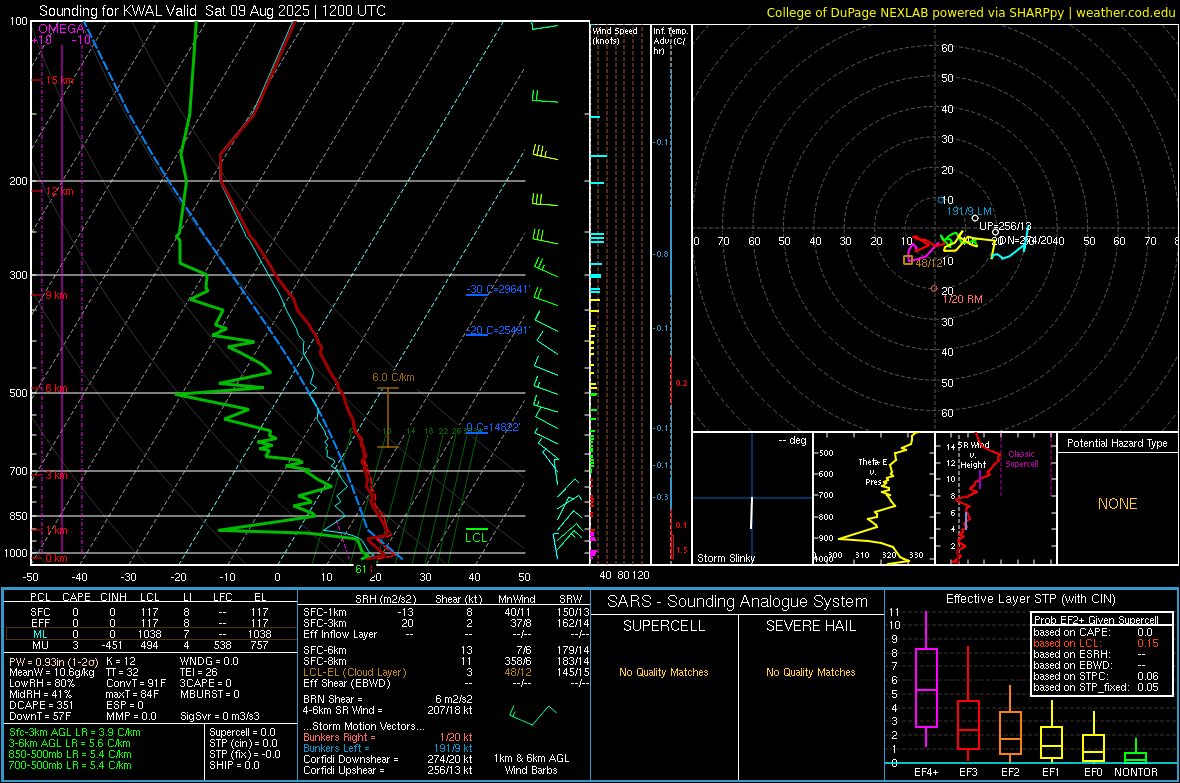Click the Storm Slinky label

coord(725,558)
